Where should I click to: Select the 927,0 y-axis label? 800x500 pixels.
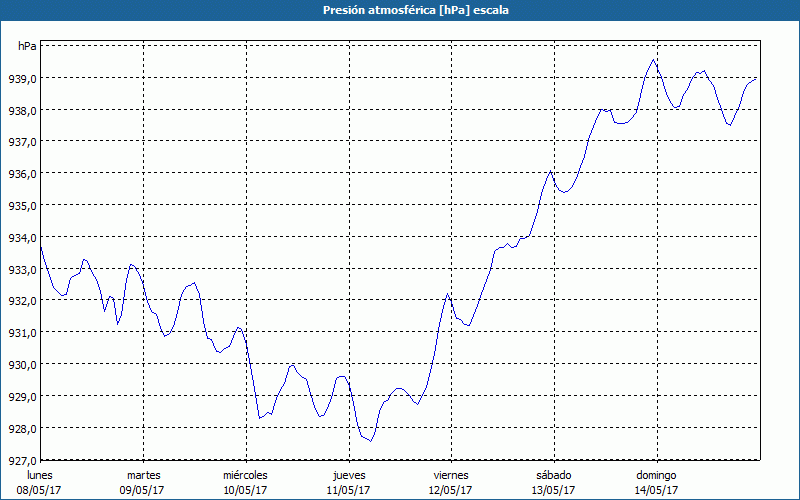pos(22,460)
